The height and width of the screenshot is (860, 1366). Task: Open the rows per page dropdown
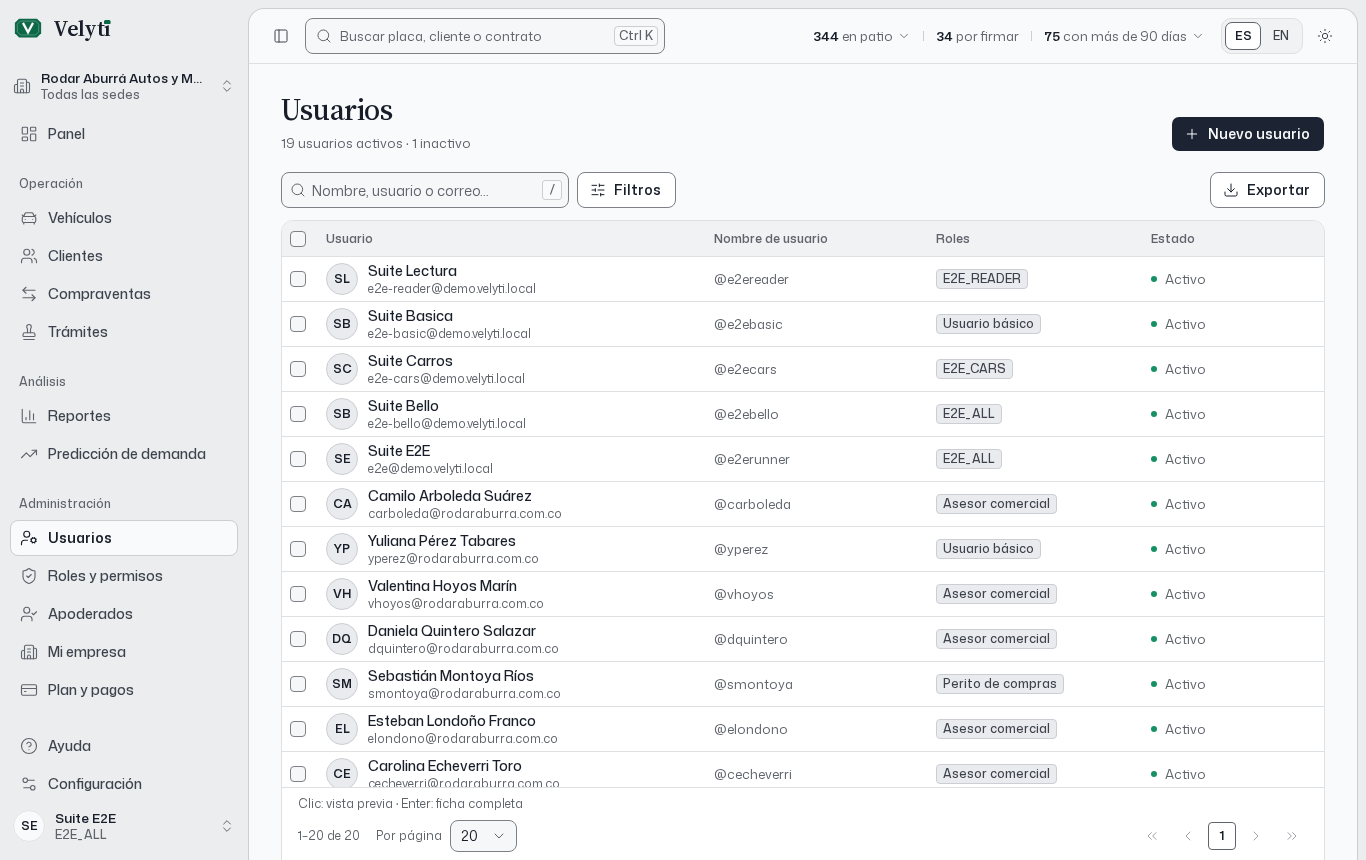pyautogui.click(x=483, y=836)
